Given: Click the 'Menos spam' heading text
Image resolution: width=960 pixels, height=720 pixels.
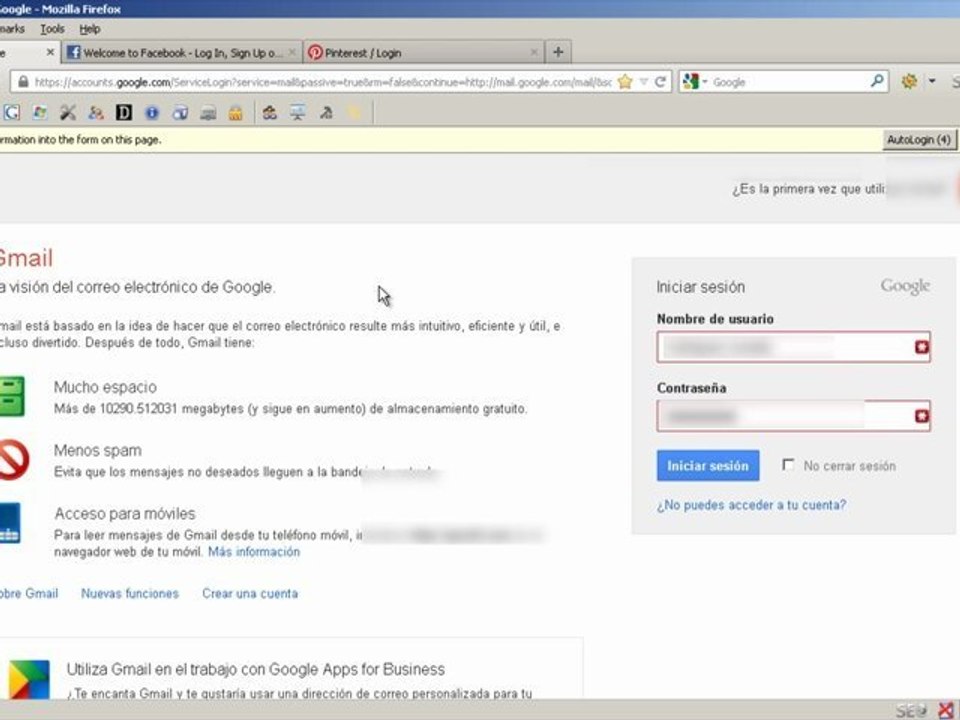Looking at the screenshot, I should [x=98, y=450].
